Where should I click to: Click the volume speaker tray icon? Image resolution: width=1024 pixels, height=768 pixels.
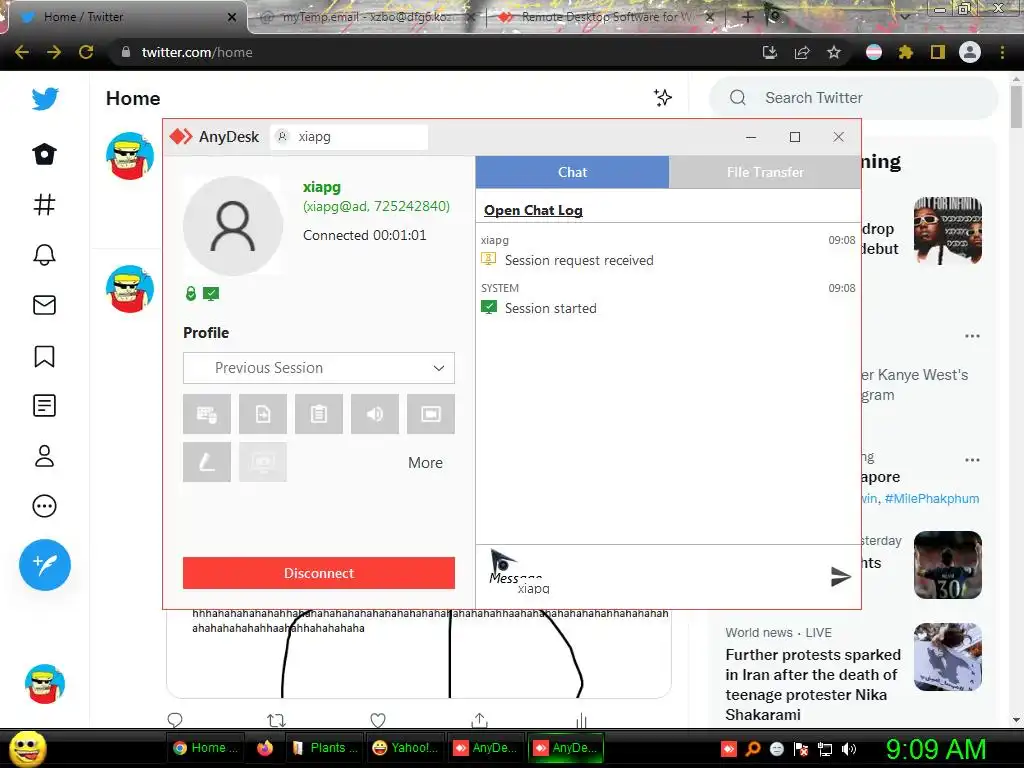(849, 749)
